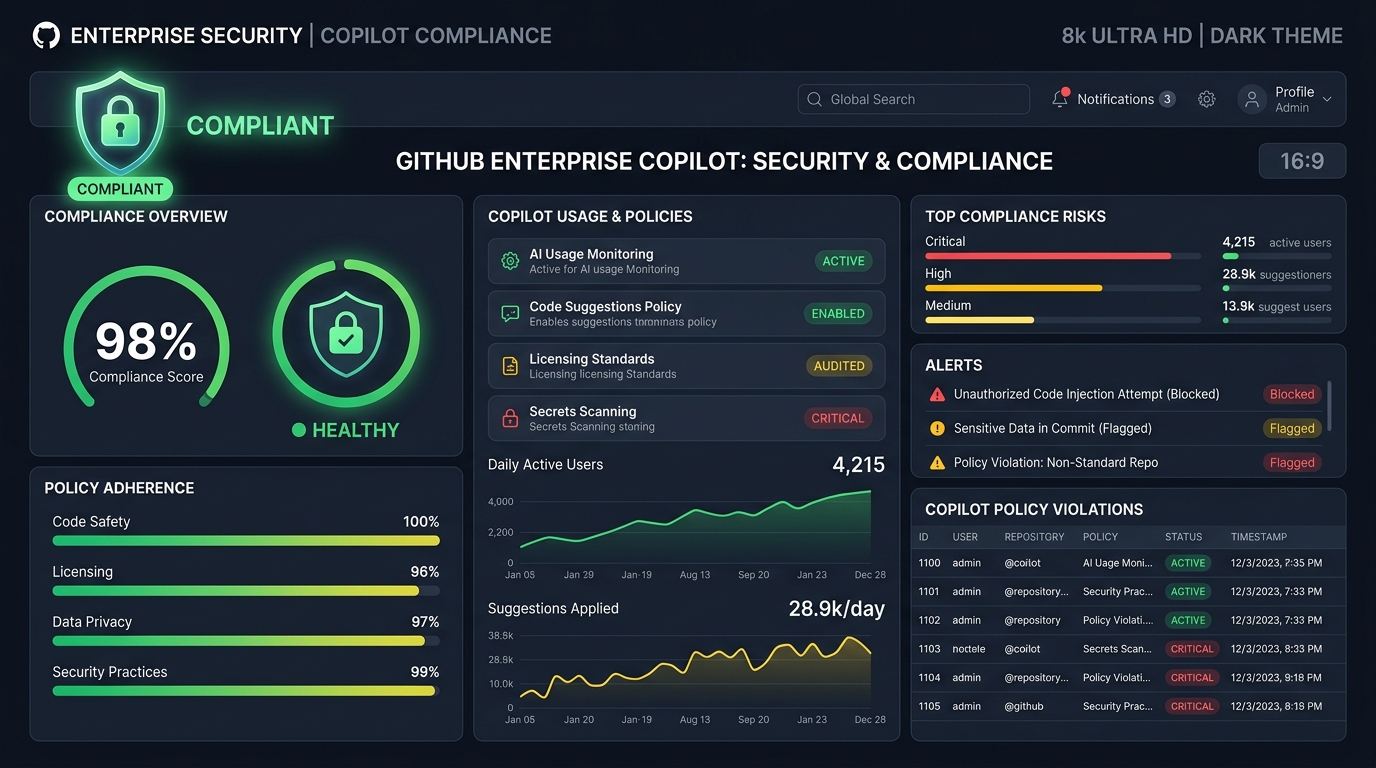Click the GitHub logo icon
1376x768 pixels.
pos(46,36)
